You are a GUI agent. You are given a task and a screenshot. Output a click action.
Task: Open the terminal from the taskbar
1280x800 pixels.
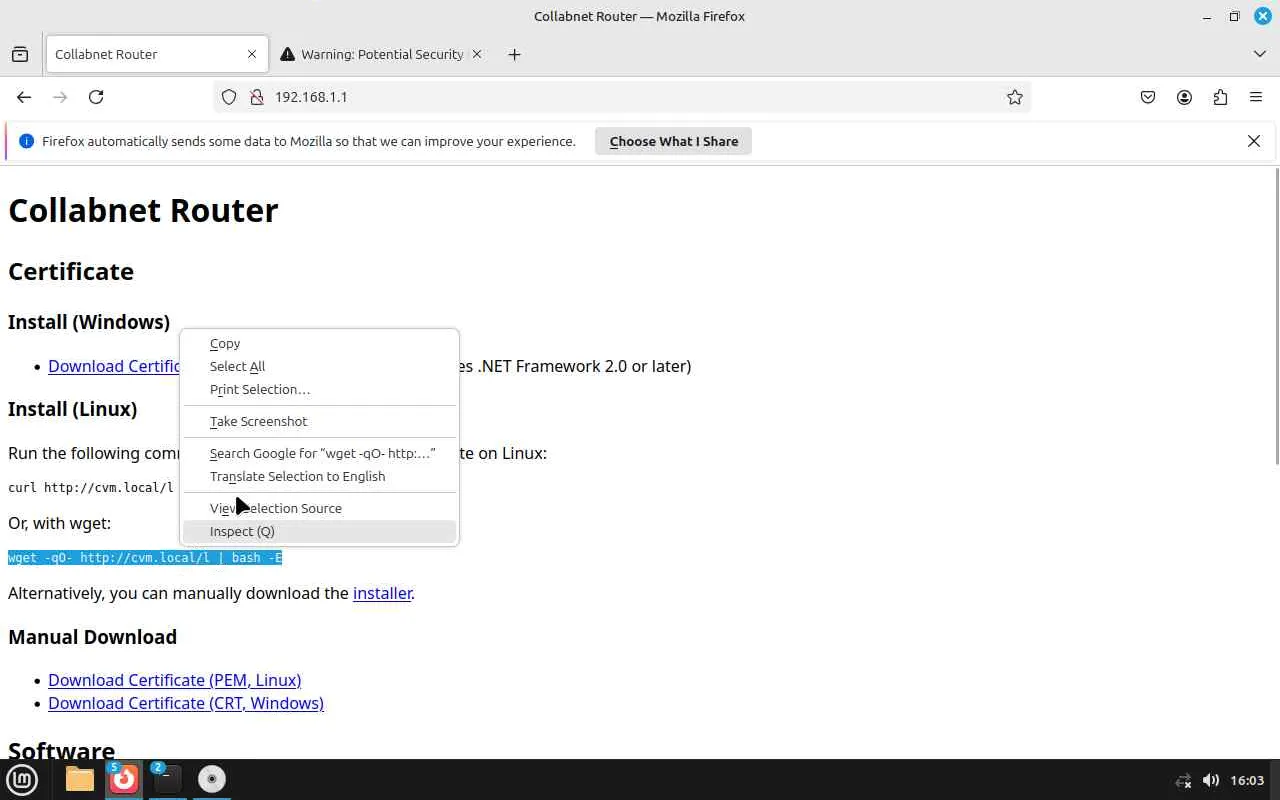point(168,779)
